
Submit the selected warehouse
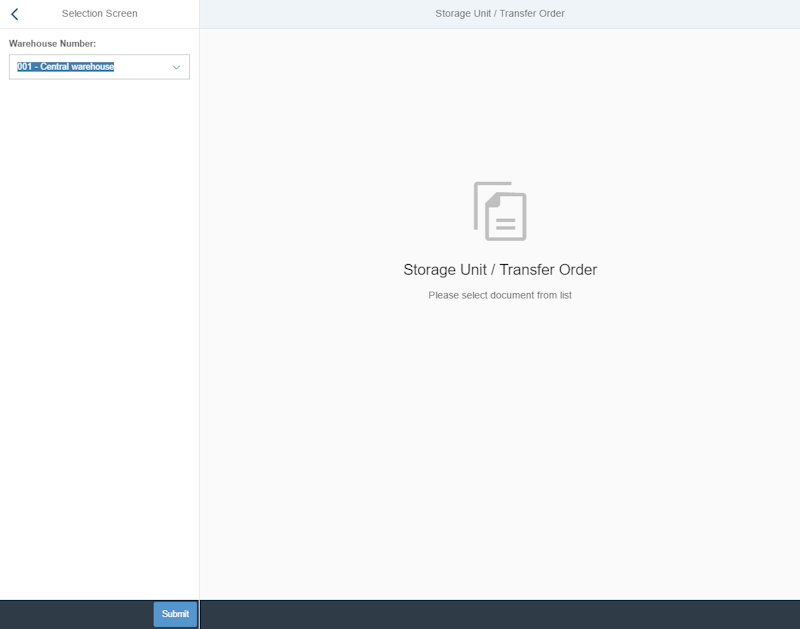click(175, 614)
